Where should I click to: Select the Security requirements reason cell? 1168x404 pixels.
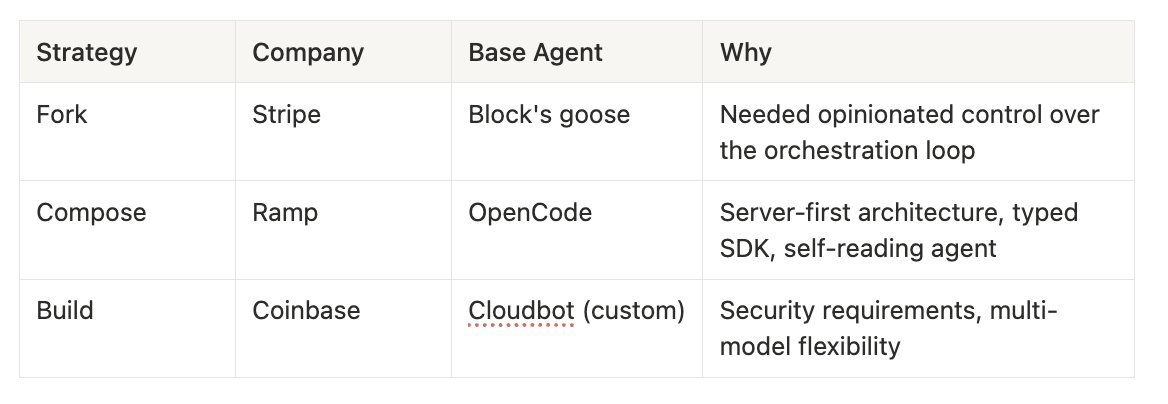coord(918,328)
